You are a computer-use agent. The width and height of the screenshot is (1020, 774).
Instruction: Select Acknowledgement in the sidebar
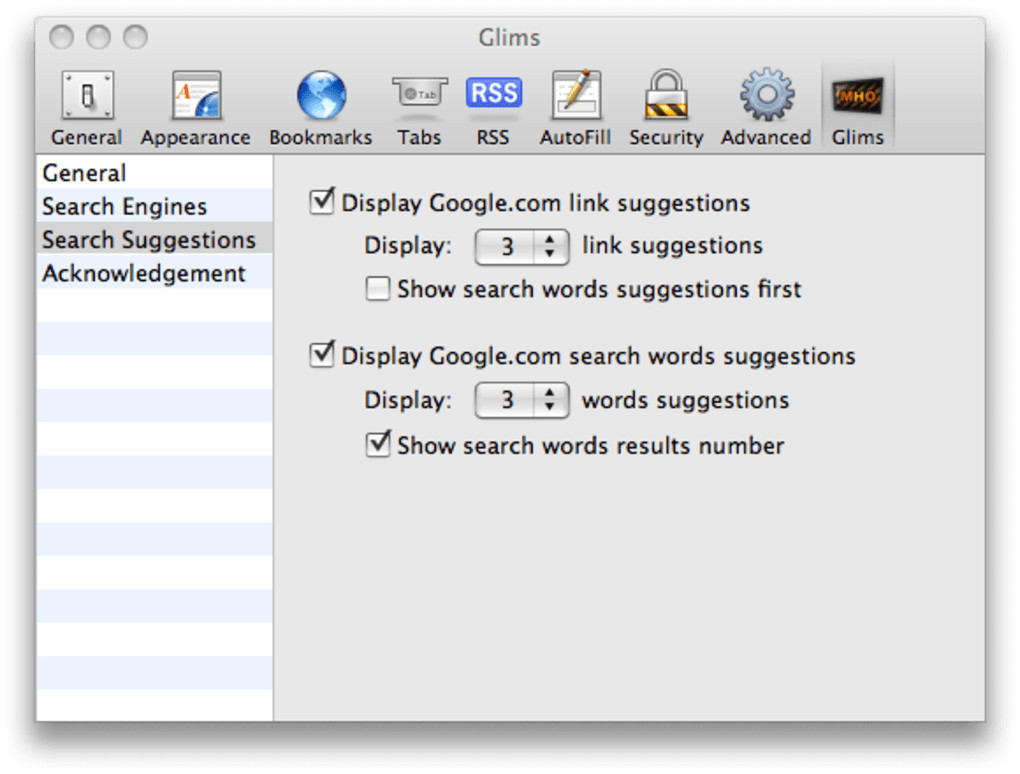144,274
